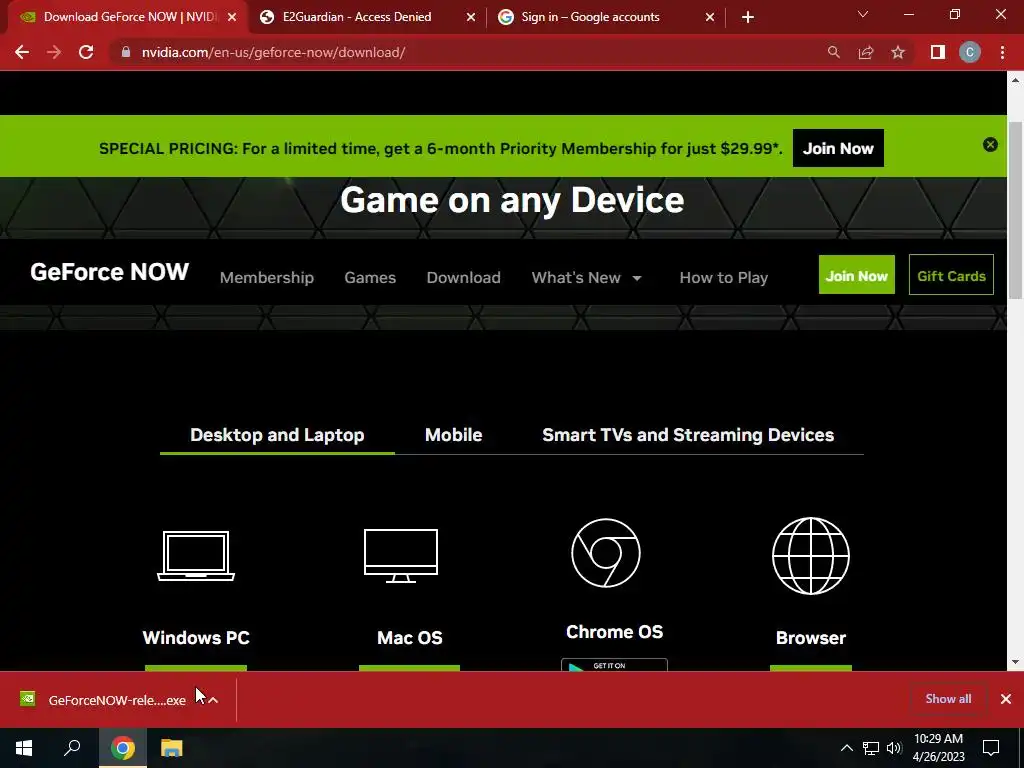Image resolution: width=1024 pixels, height=768 pixels.
Task: Dismiss the special pricing banner
Action: [x=990, y=144]
